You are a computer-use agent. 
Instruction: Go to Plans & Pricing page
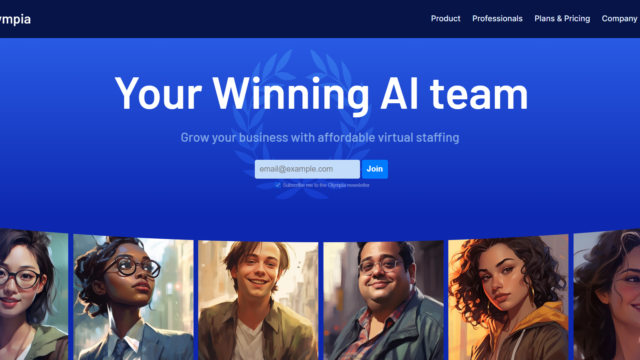click(562, 19)
